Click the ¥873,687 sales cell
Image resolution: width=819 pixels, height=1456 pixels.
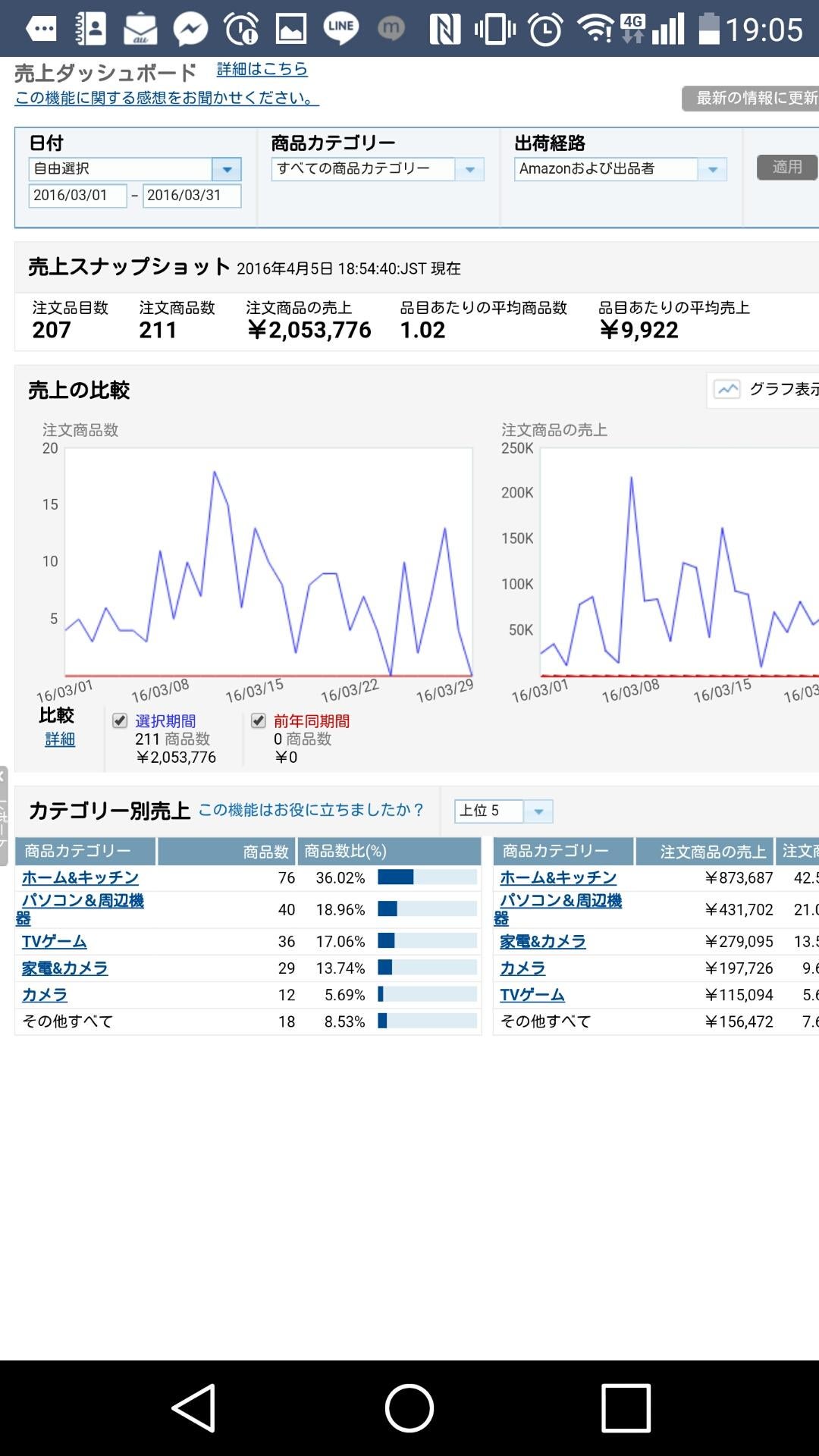(739, 877)
